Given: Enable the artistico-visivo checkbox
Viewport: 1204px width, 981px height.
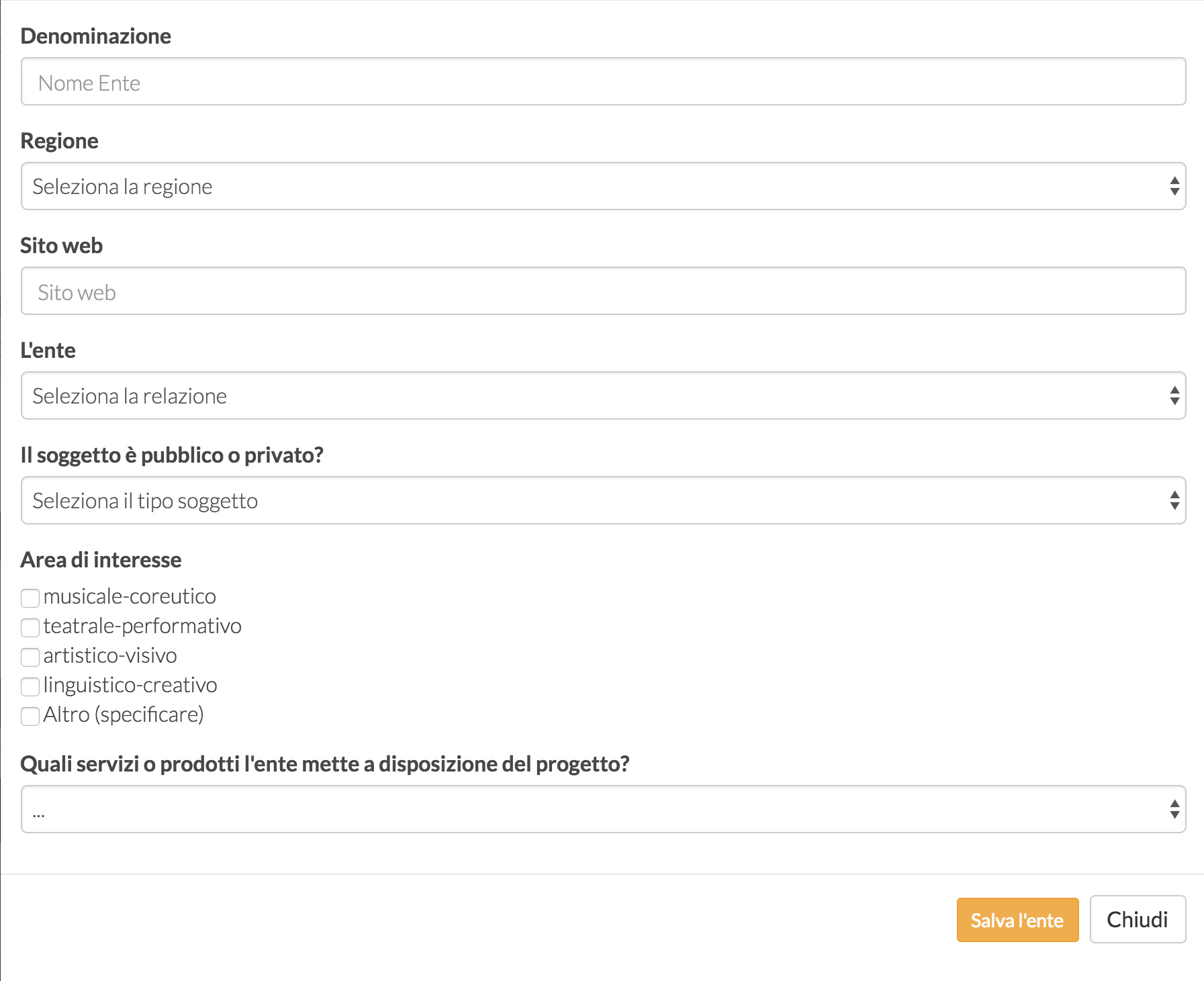Looking at the screenshot, I should 30,657.
